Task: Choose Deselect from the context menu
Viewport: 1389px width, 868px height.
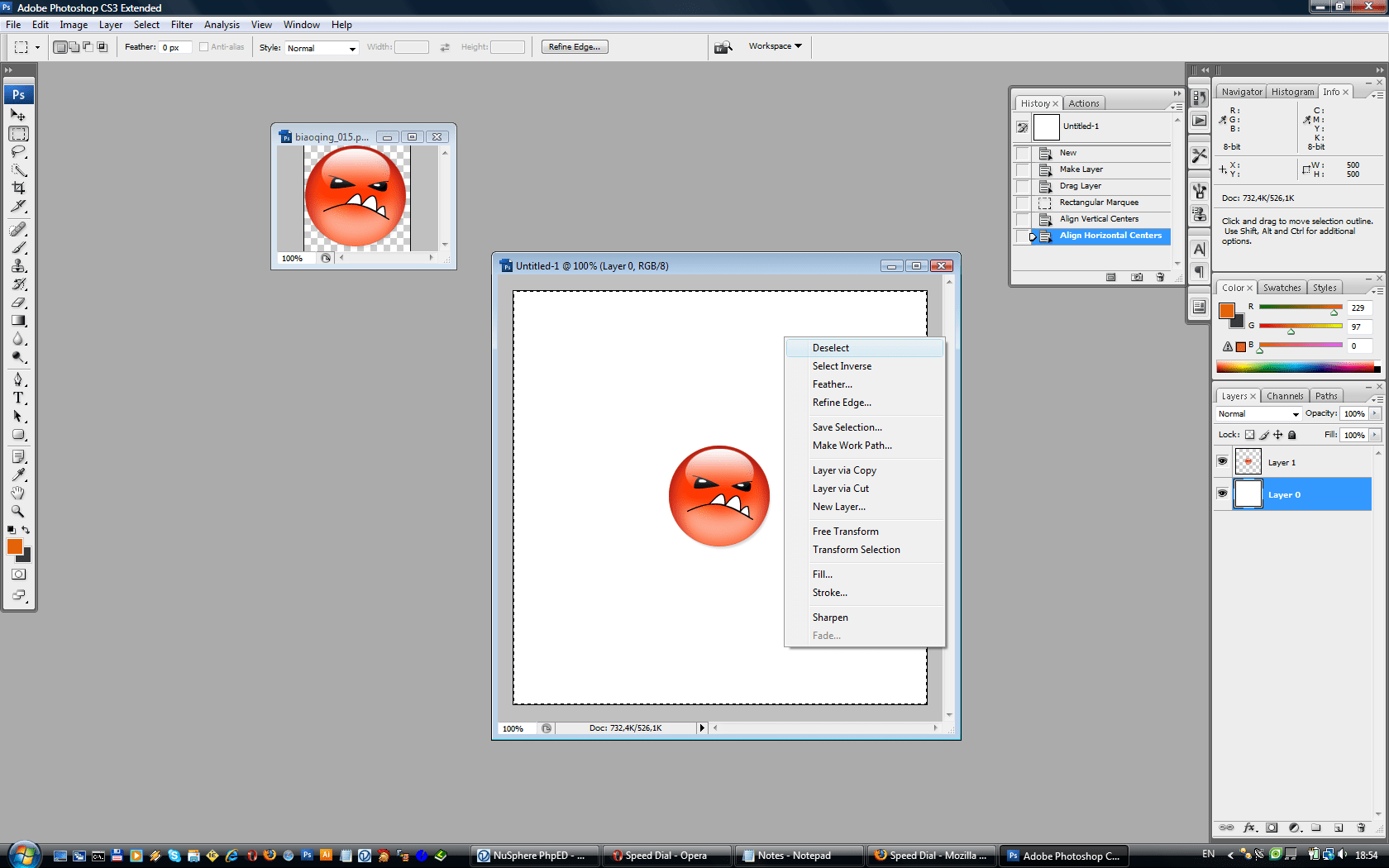Action: click(x=830, y=347)
